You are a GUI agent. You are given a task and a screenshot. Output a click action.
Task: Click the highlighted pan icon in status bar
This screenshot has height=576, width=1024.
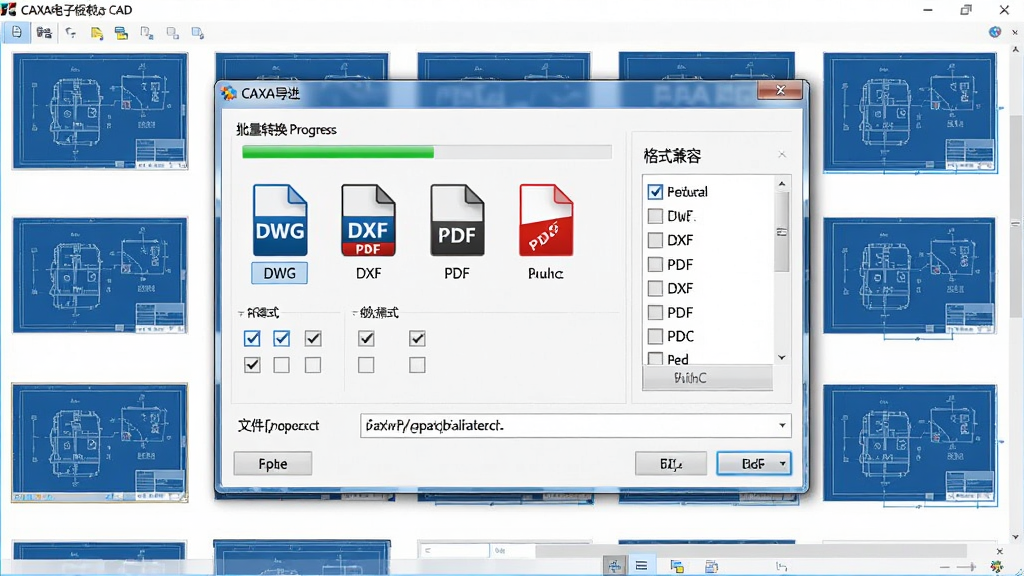[x=615, y=566]
